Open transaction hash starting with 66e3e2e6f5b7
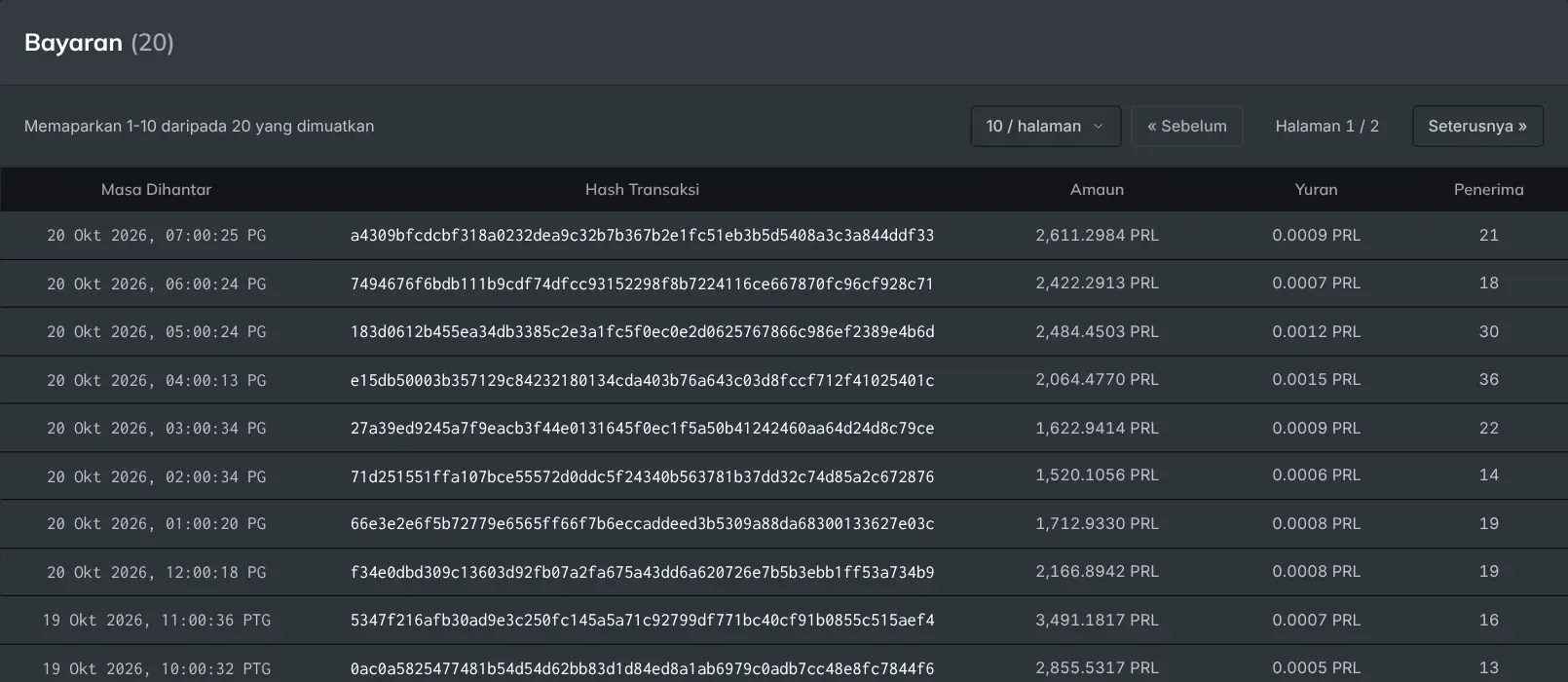This screenshot has height=682, width=1568. 642,524
